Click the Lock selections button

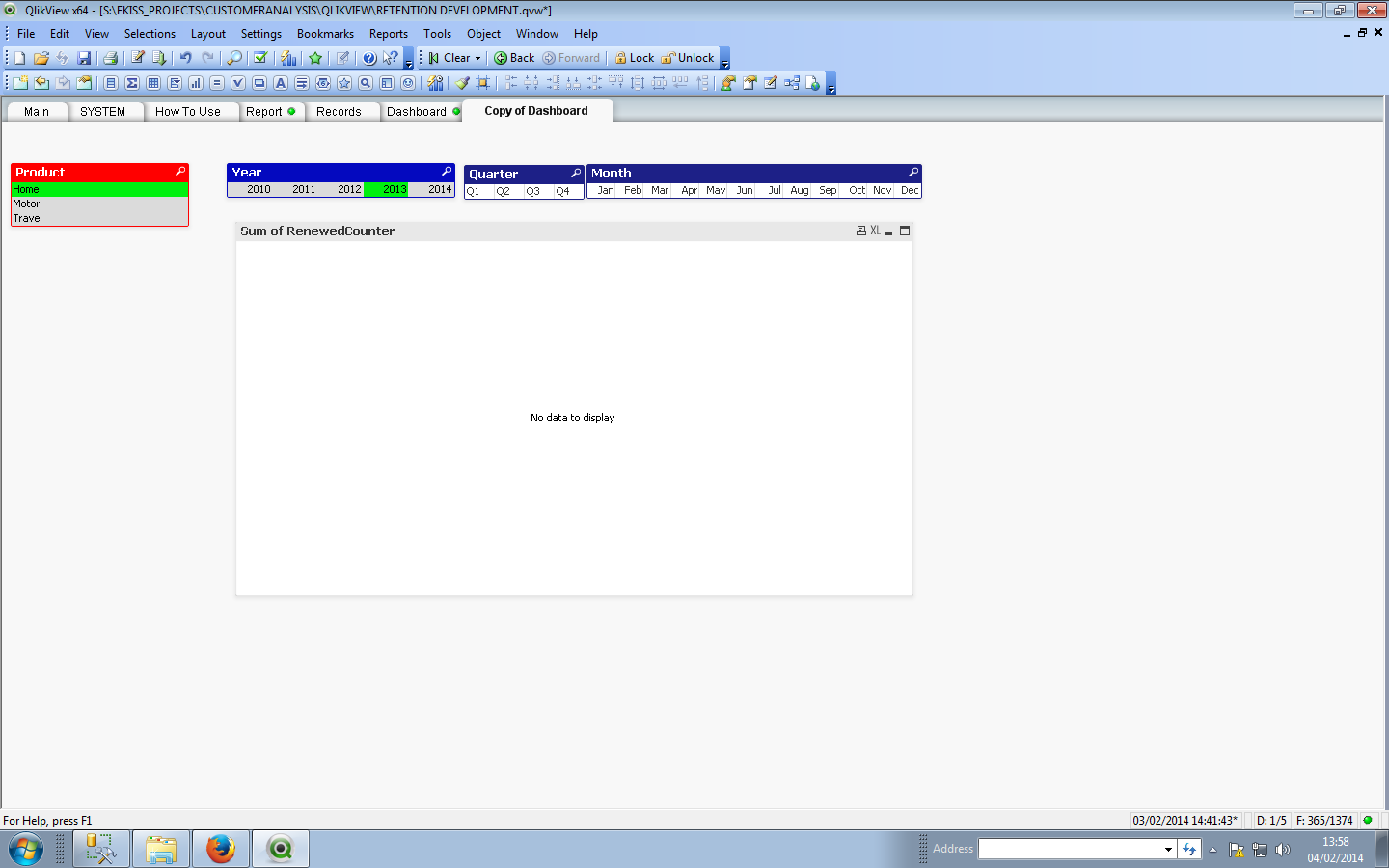pyautogui.click(x=635, y=58)
